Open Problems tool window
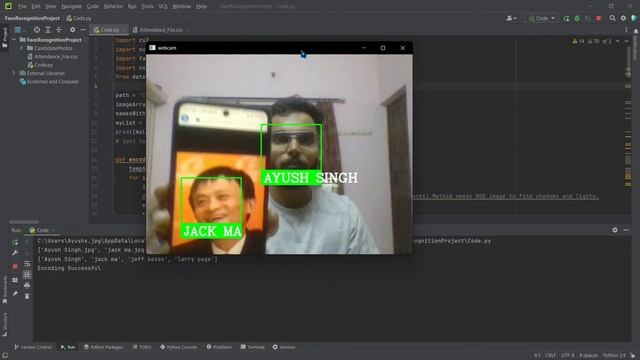The height and width of the screenshot is (360, 640). (x=219, y=347)
